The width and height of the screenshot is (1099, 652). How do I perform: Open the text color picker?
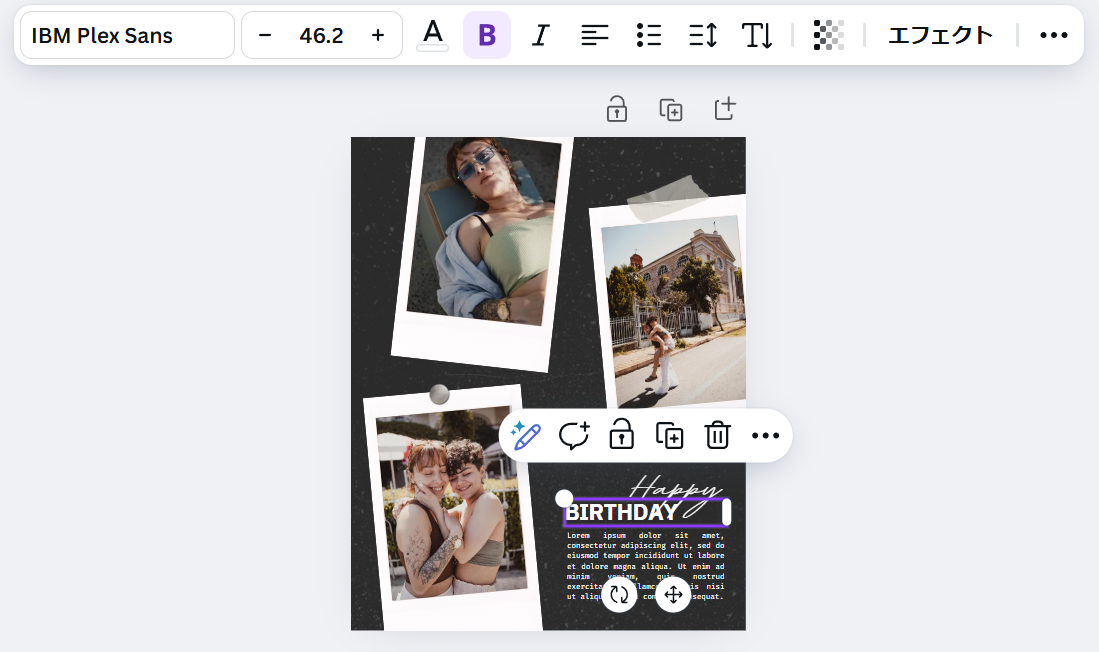[432, 35]
